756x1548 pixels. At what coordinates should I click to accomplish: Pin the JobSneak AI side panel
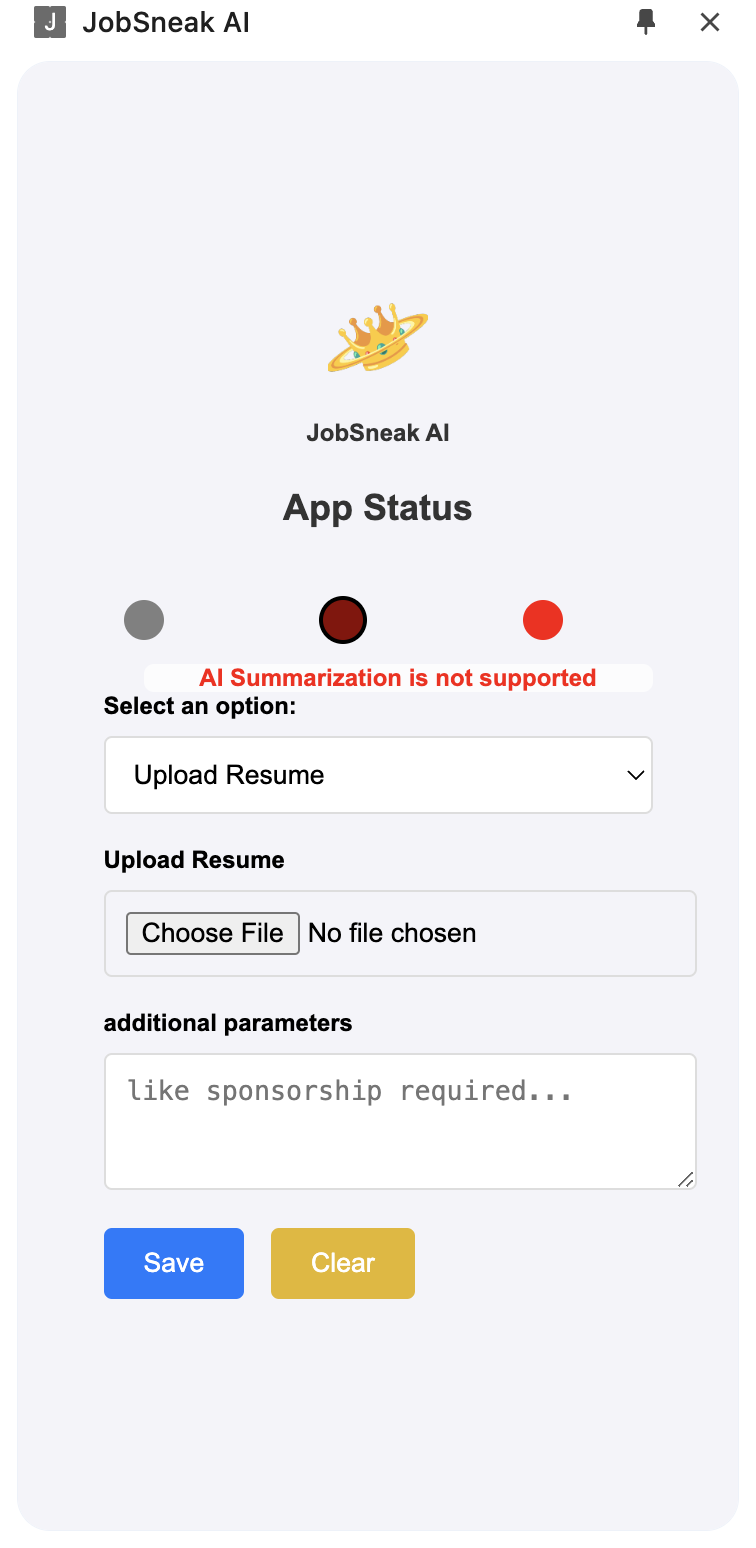(x=646, y=22)
